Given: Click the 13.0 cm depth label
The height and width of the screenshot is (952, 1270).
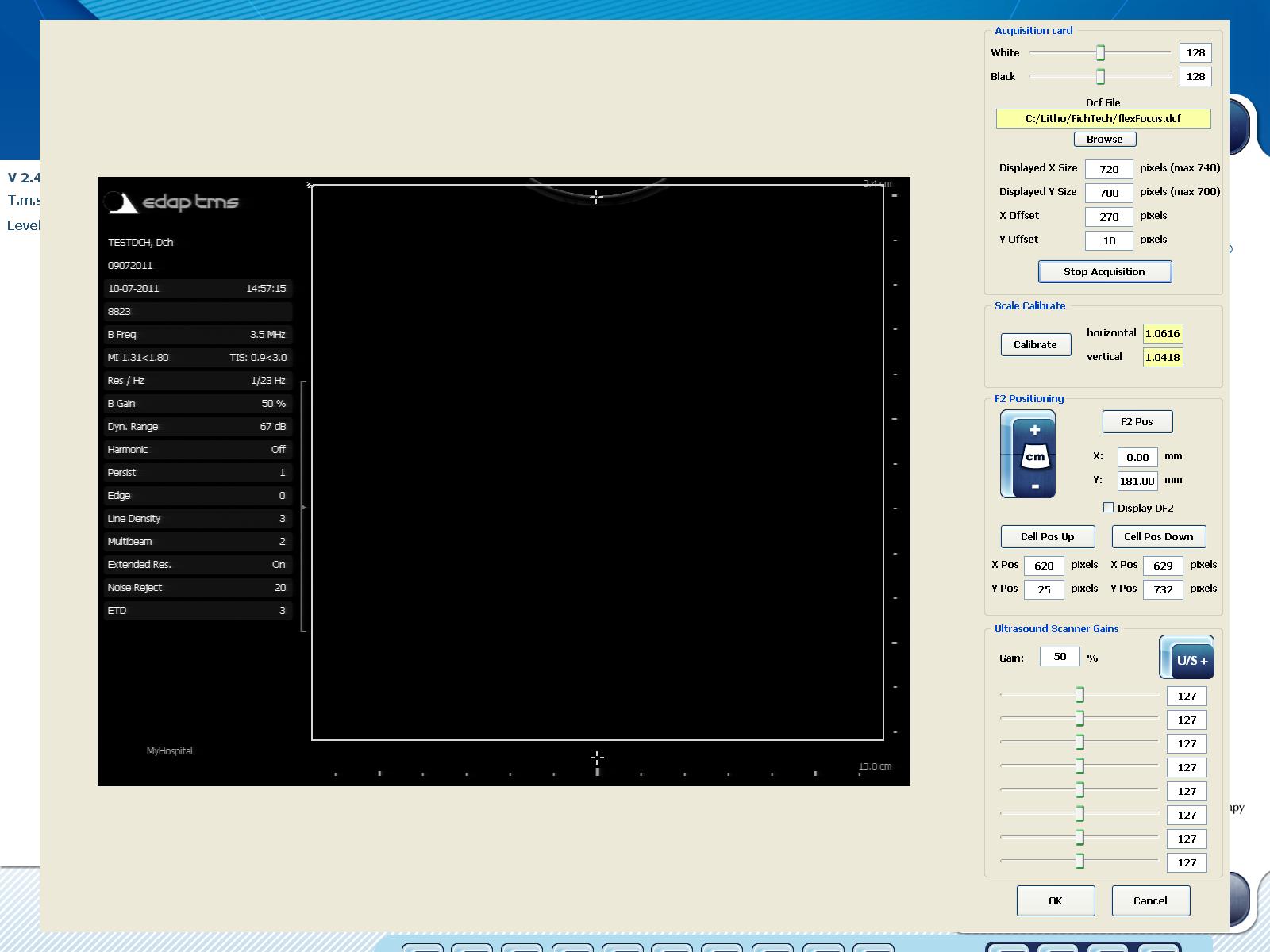Looking at the screenshot, I should pos(876,766).
